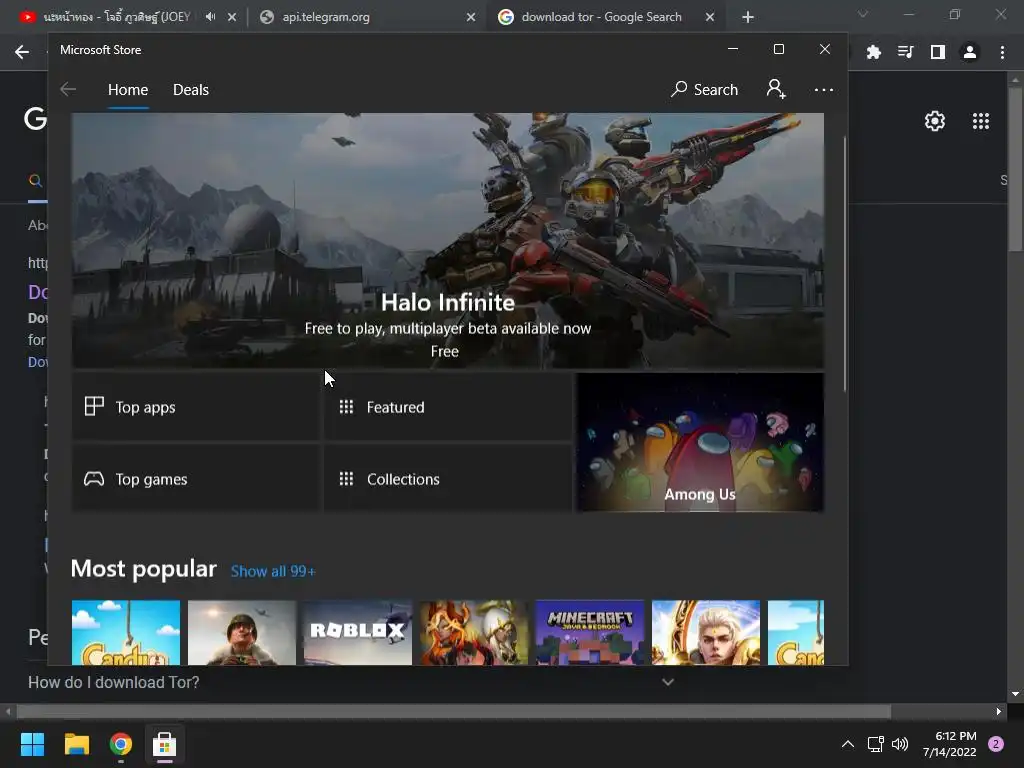The image size is (1024, 768).
Task: Open Chrome tab search dropdown arrow
Action: point(863,14)
